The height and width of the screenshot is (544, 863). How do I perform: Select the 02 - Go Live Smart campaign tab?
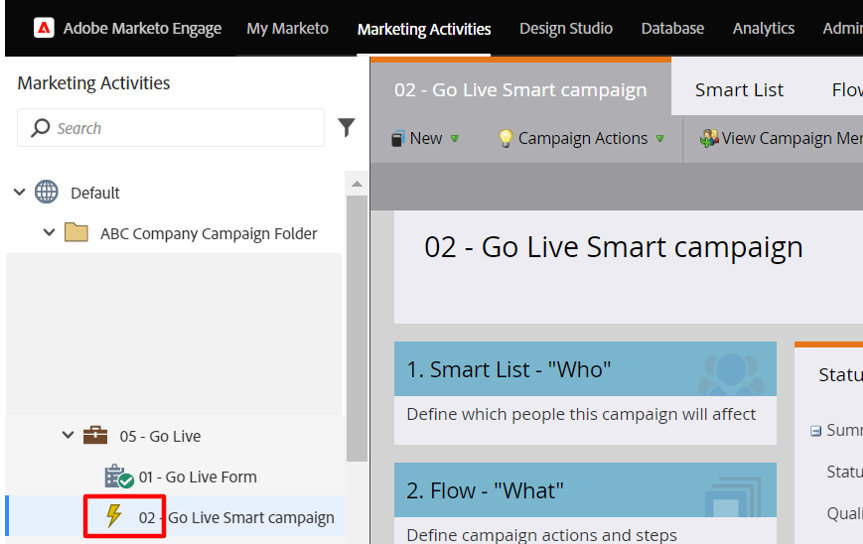point(521,89)
